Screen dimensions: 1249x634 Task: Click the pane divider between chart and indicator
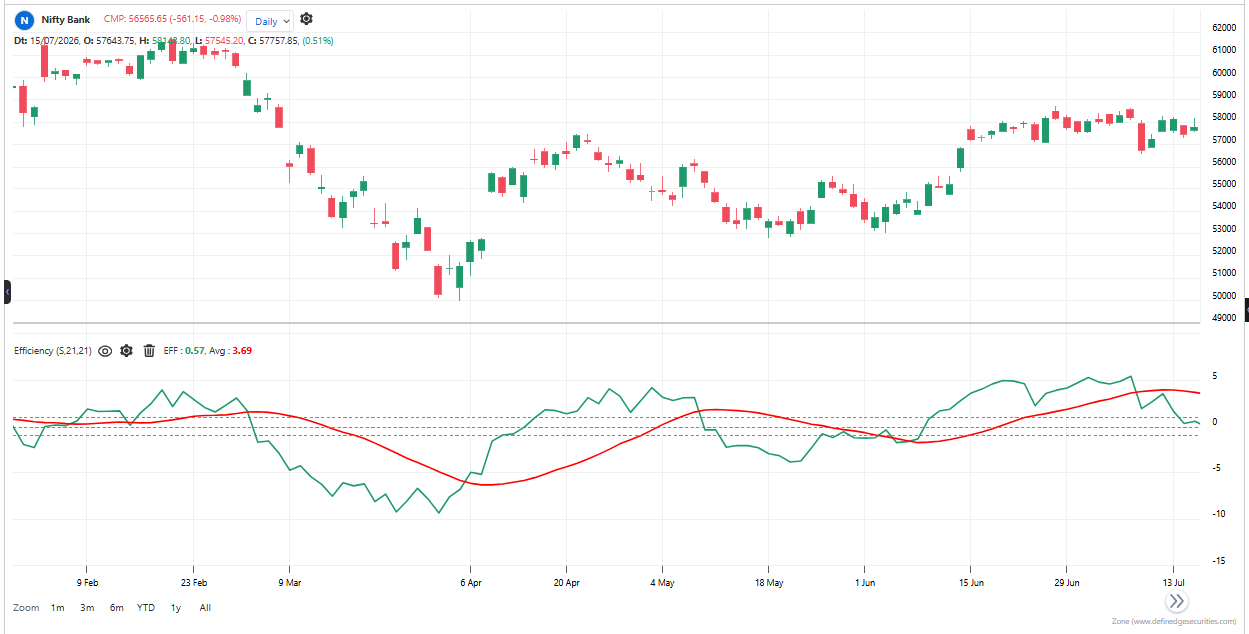[606, 323]
